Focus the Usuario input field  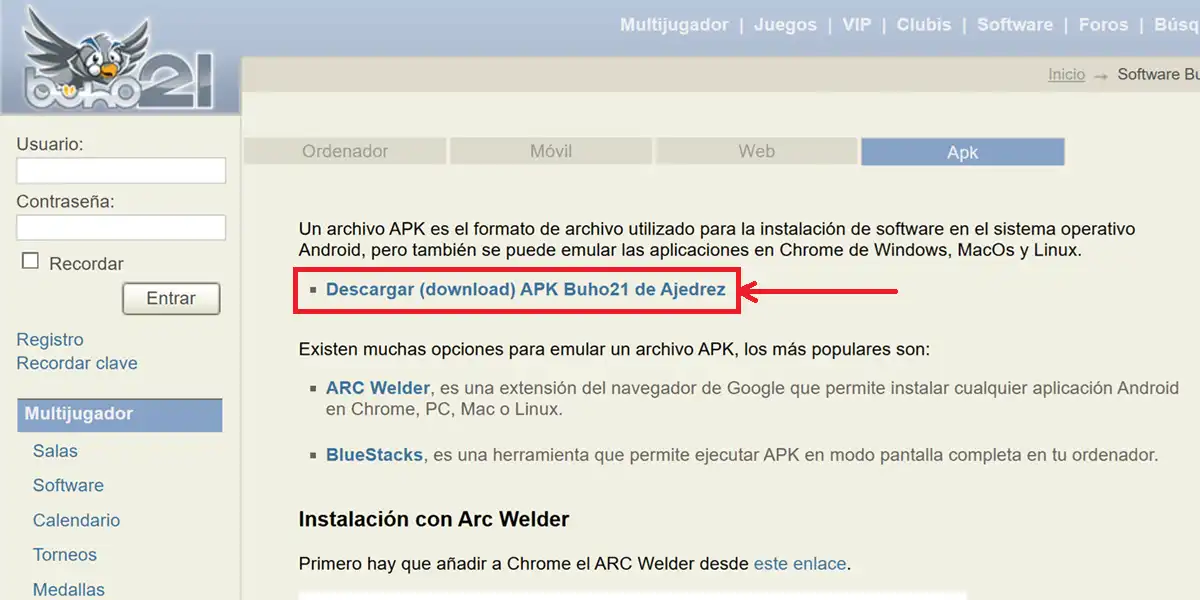coord(121,170)
